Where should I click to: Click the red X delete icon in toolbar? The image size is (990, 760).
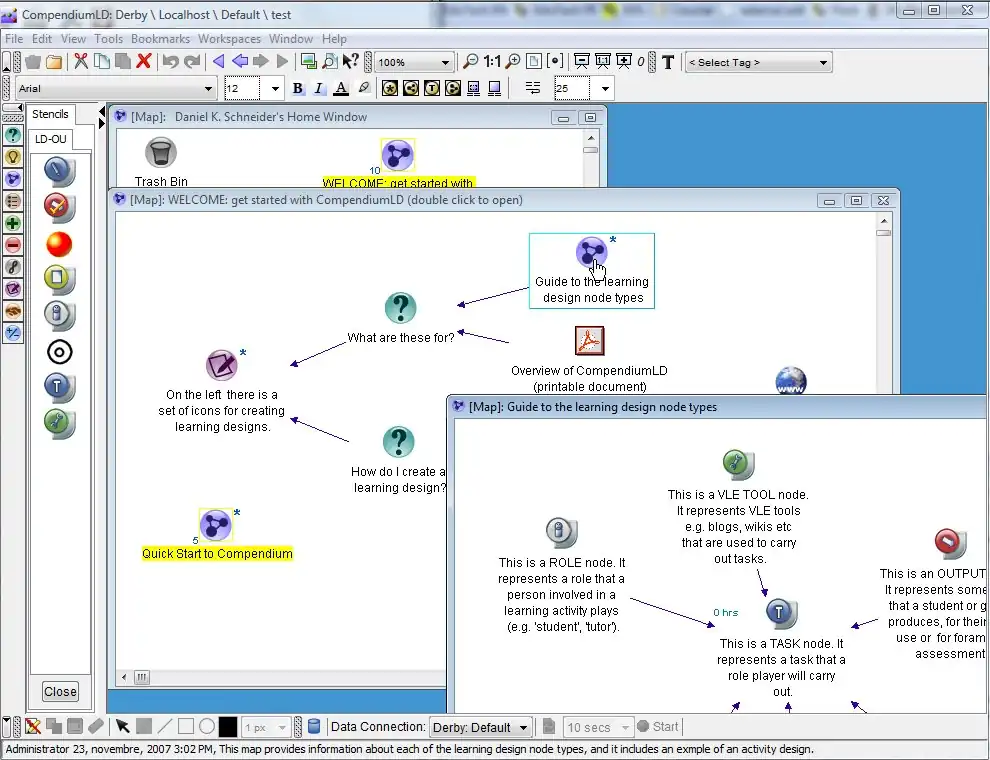click(143, 62)
